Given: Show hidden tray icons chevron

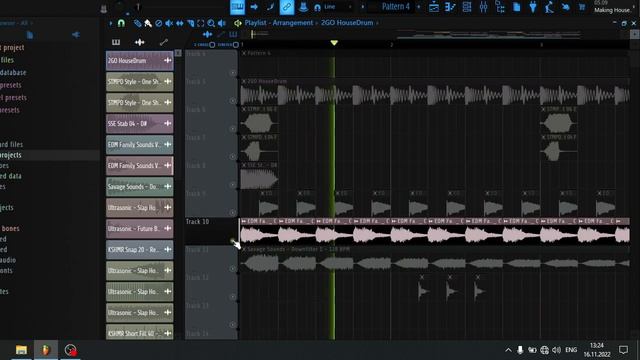Looking at the screenshot, I should pos(508,350).
